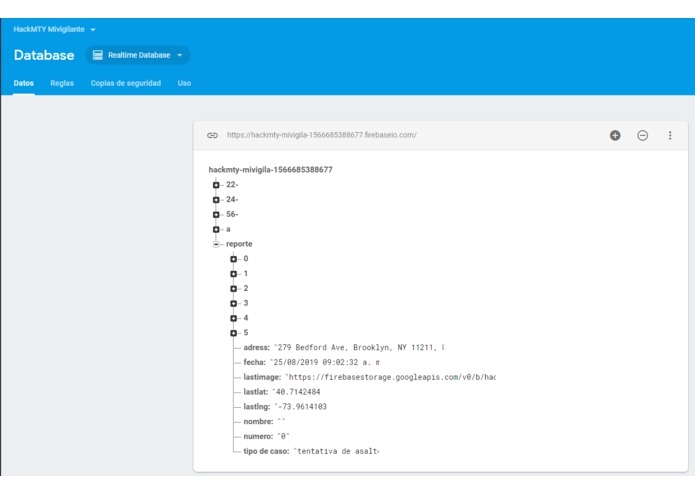Add a child node with plus icon

pos(615,135)
